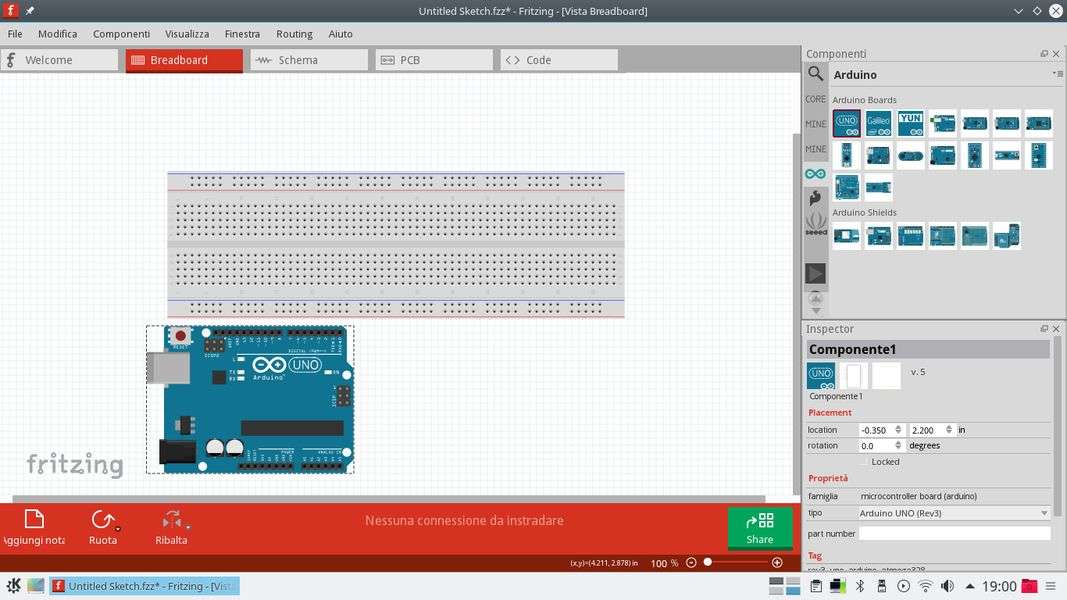Select the breadboard on canvas
1067x600 pixels.
pos(396,245)
